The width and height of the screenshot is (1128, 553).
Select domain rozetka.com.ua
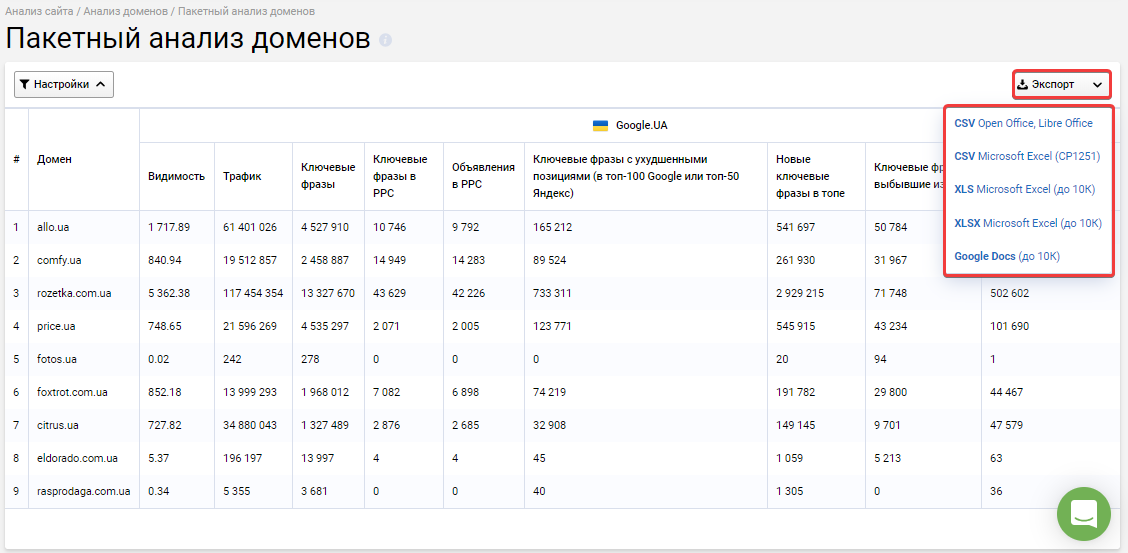click(74, 293)
